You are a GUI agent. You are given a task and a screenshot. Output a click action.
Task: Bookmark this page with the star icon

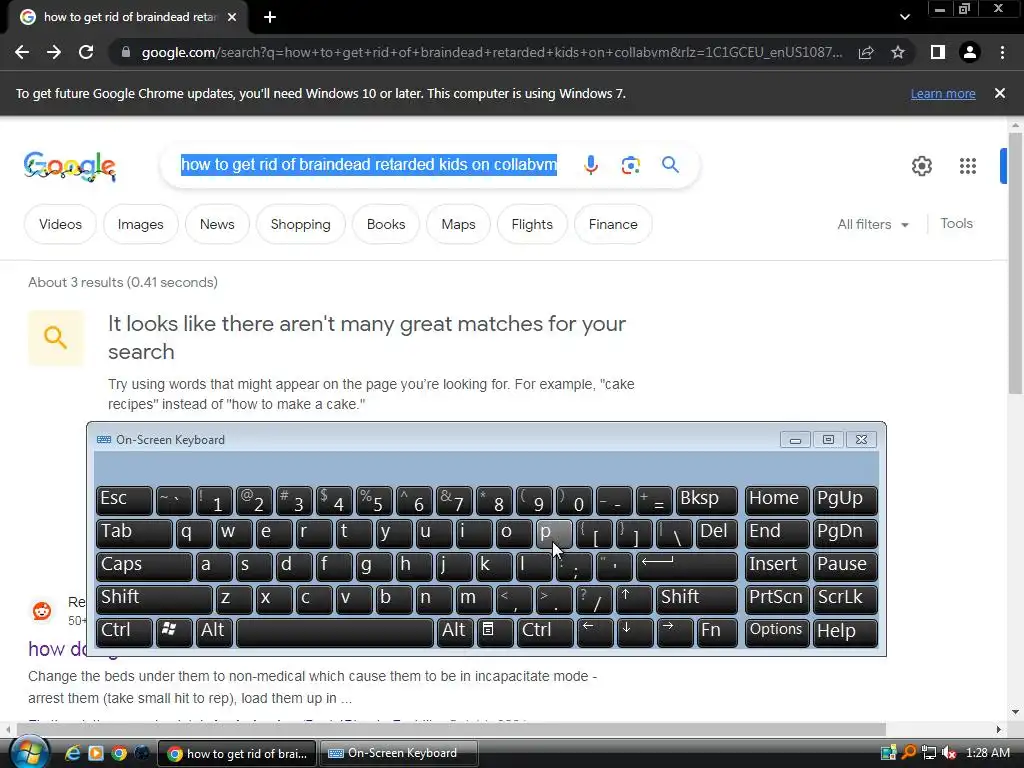tap(898, 52)
